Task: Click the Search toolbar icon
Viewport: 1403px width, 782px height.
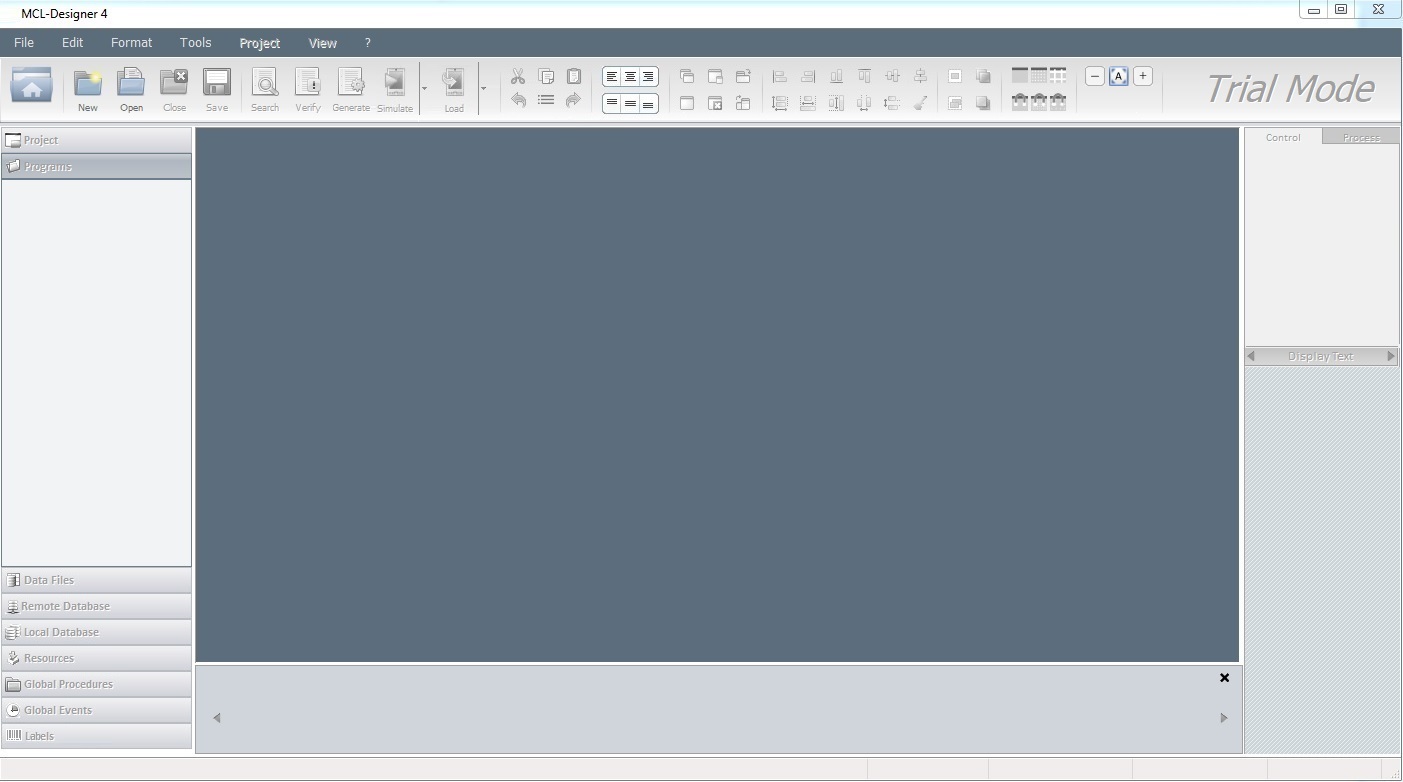Action: [265, 89]
